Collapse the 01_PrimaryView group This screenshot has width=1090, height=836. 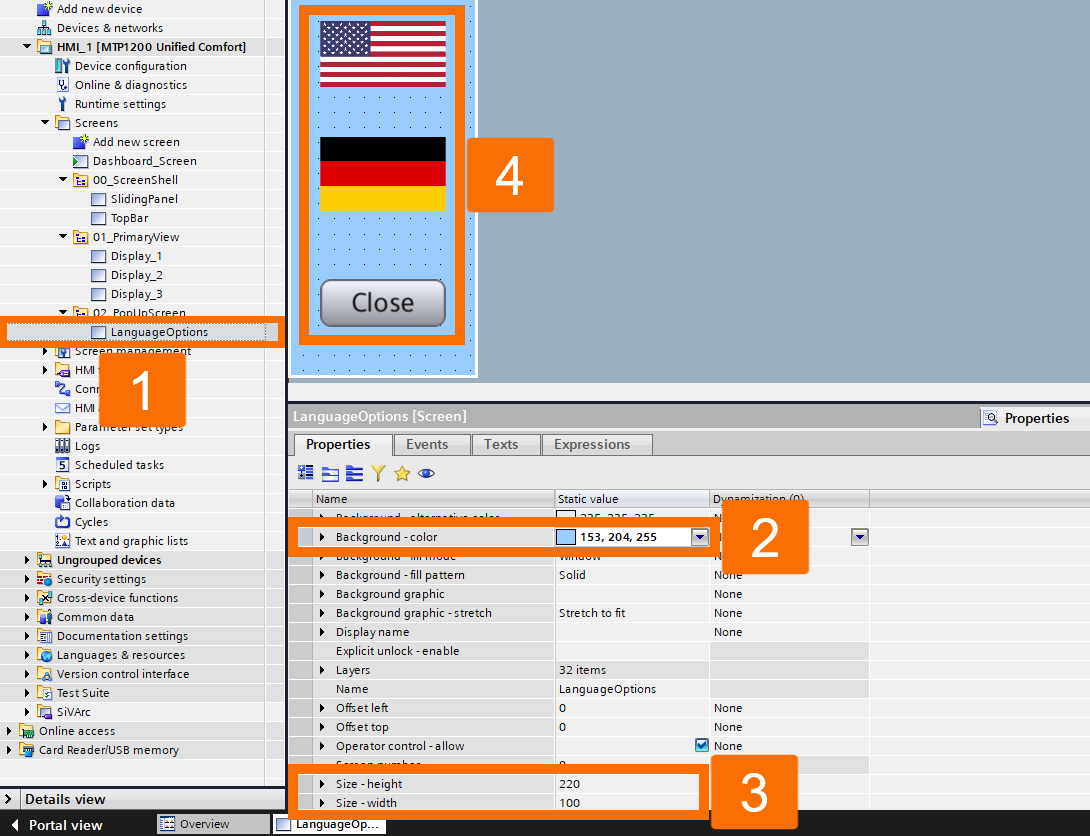click(x=63, y=236)
